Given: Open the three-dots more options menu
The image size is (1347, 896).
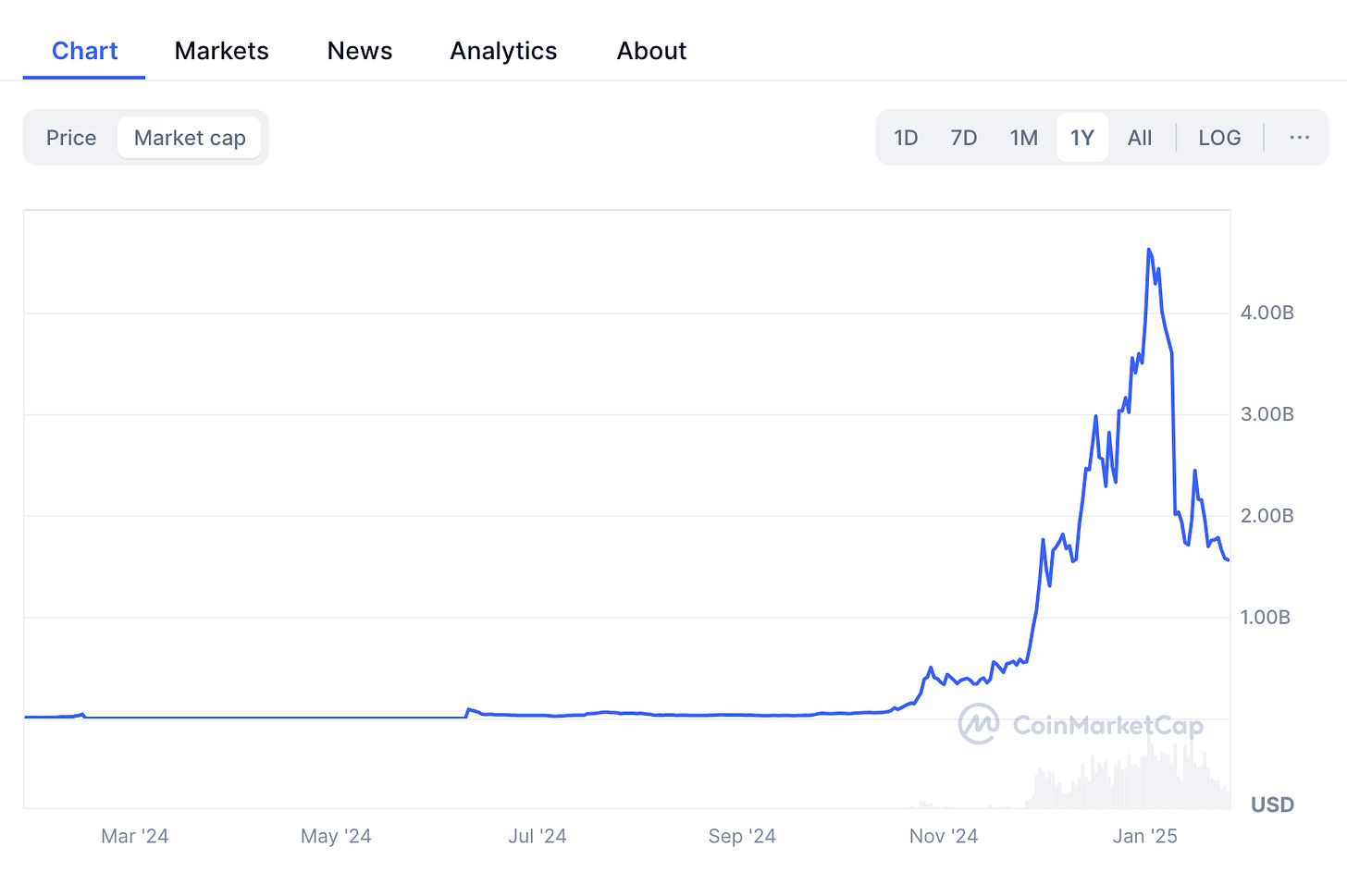Looking at the screenshot, I should click(1299, 138).
